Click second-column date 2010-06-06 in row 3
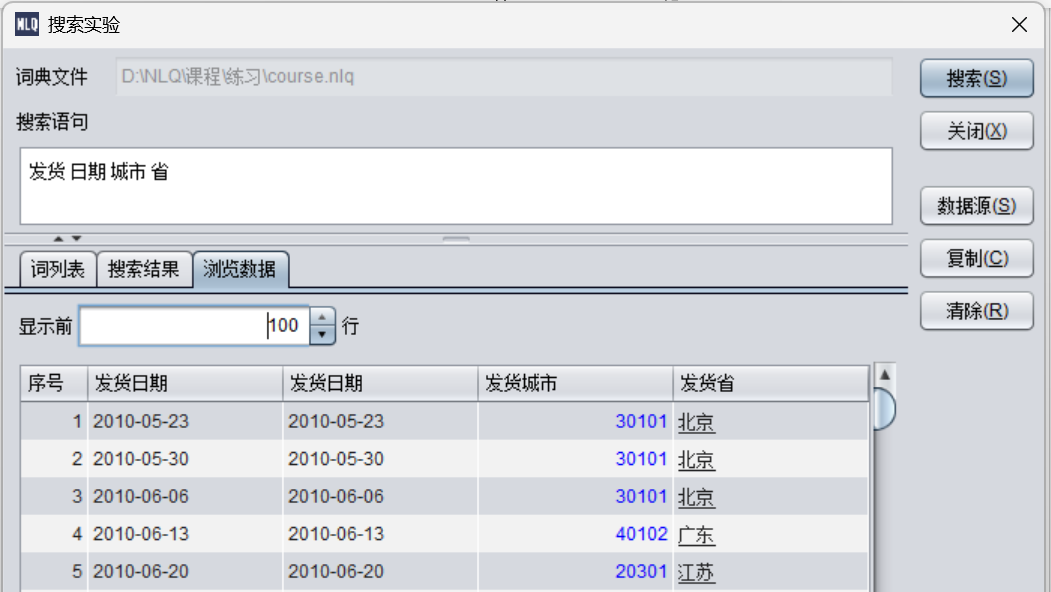This screenshot has width=1051, height=592. pyautogui.click(x=336, y=496)
